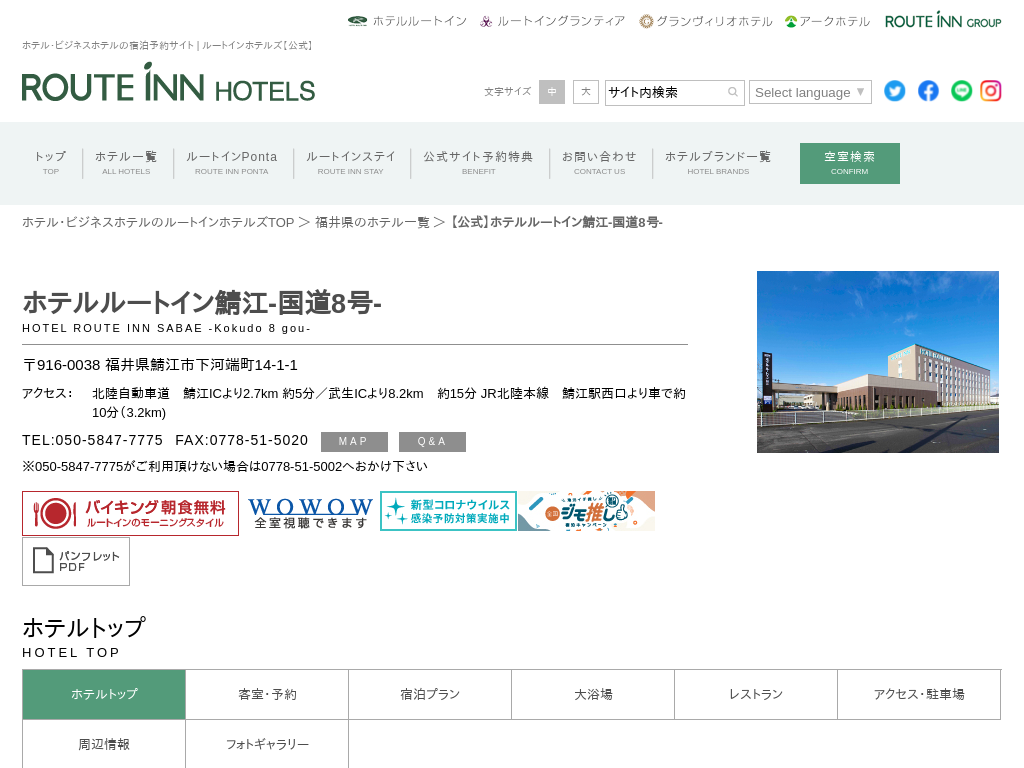
Task: Open ルートインPonta menu item
Action: coord(232,163)
